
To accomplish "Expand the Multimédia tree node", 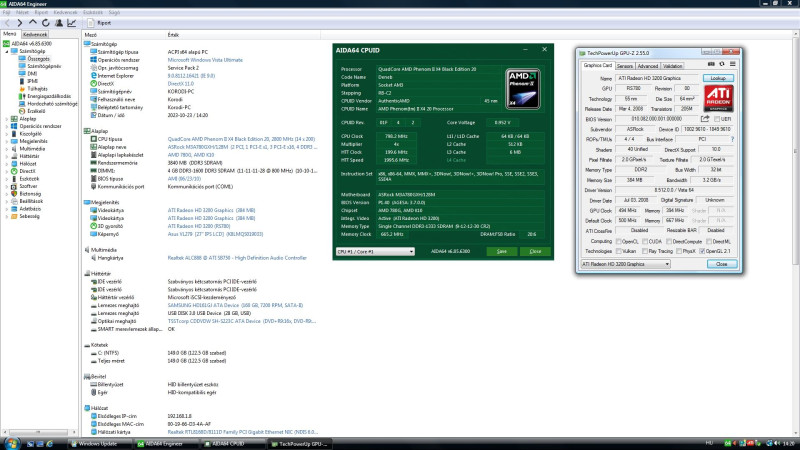I will point(7,149).
